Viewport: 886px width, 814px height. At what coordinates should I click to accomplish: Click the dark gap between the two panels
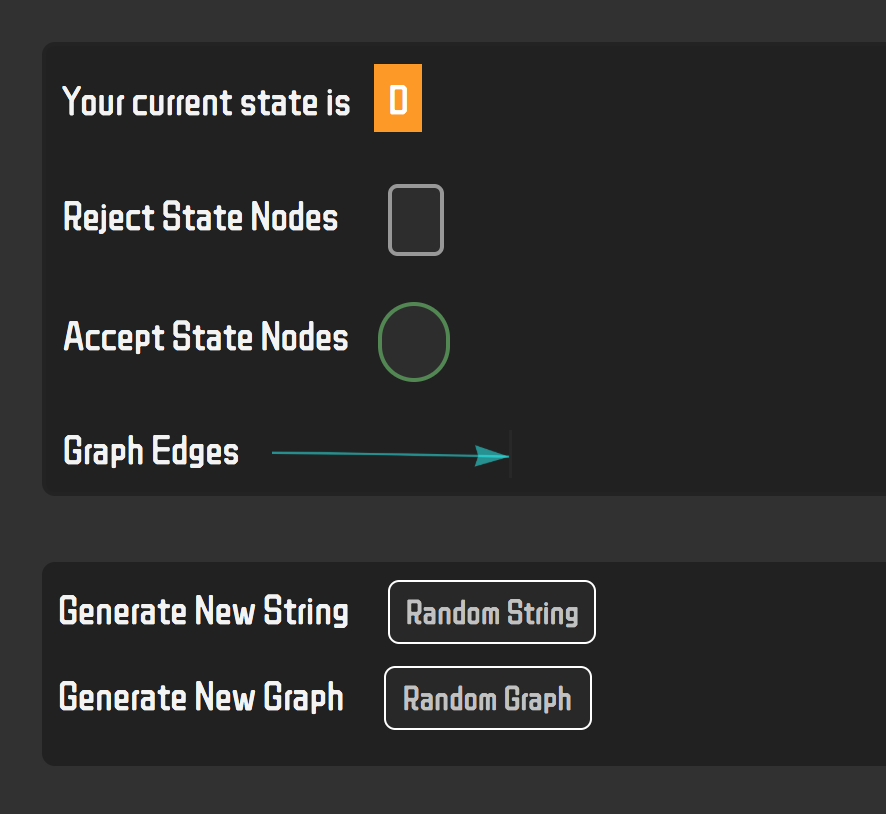(x=452, y=529)
